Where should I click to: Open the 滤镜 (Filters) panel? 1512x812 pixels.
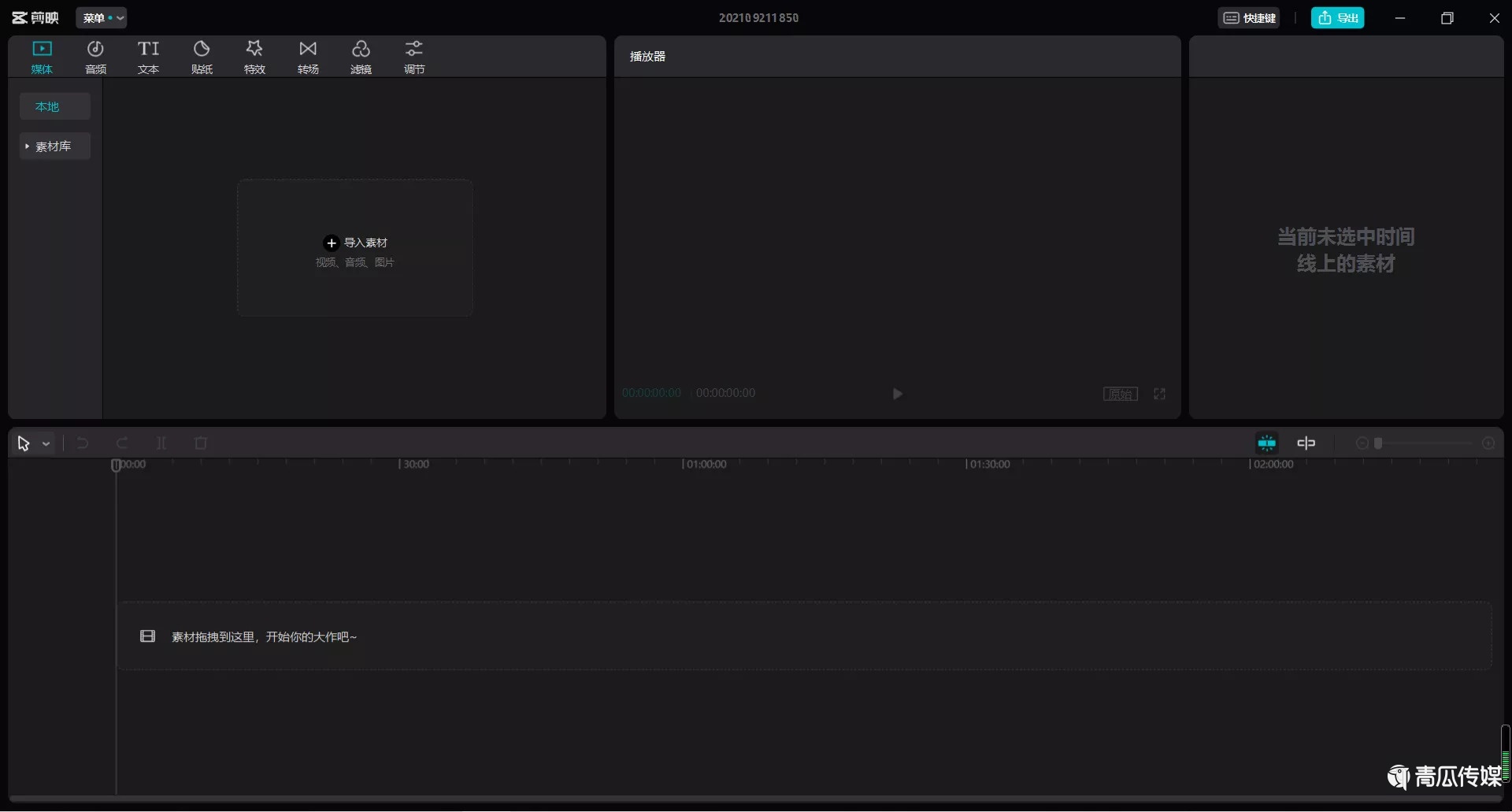click(x=361, y=57)
